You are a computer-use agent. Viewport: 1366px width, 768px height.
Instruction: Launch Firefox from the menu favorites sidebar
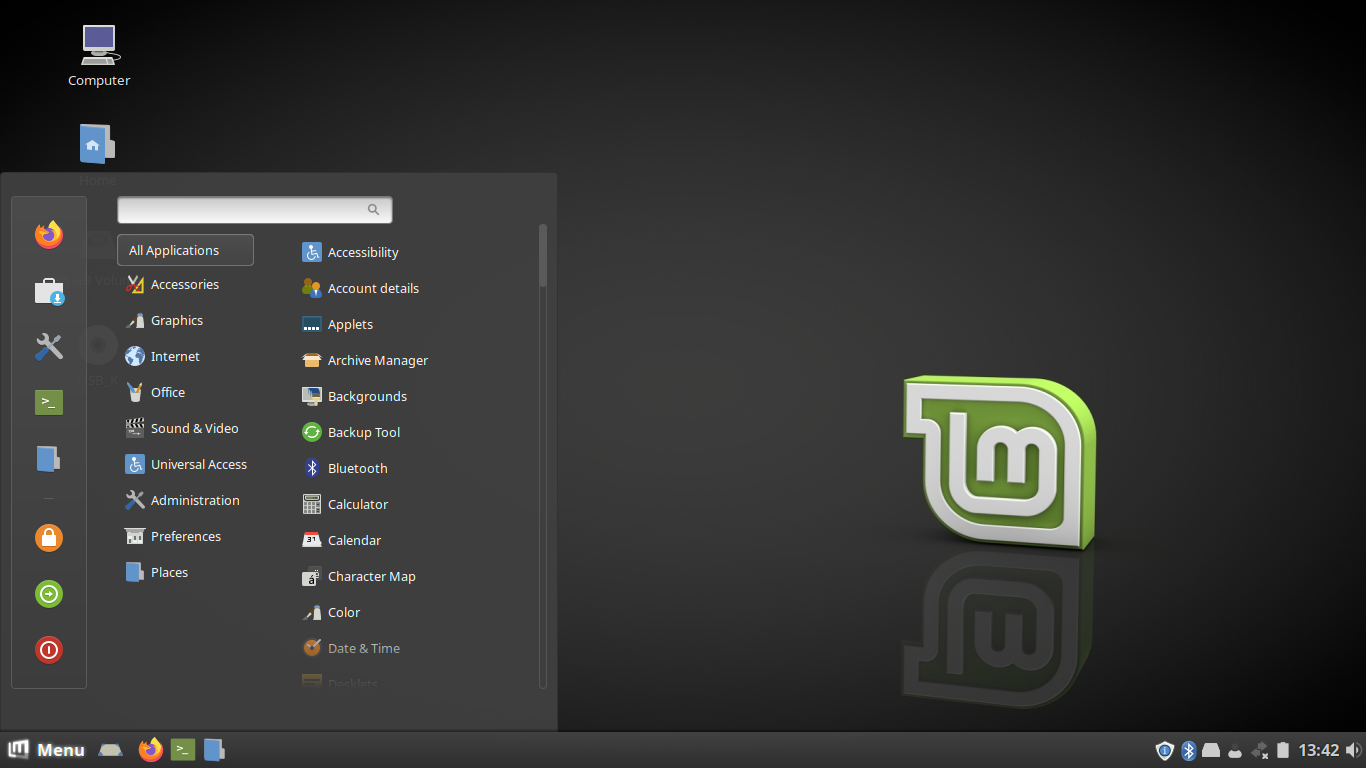[x=49, y=235]
